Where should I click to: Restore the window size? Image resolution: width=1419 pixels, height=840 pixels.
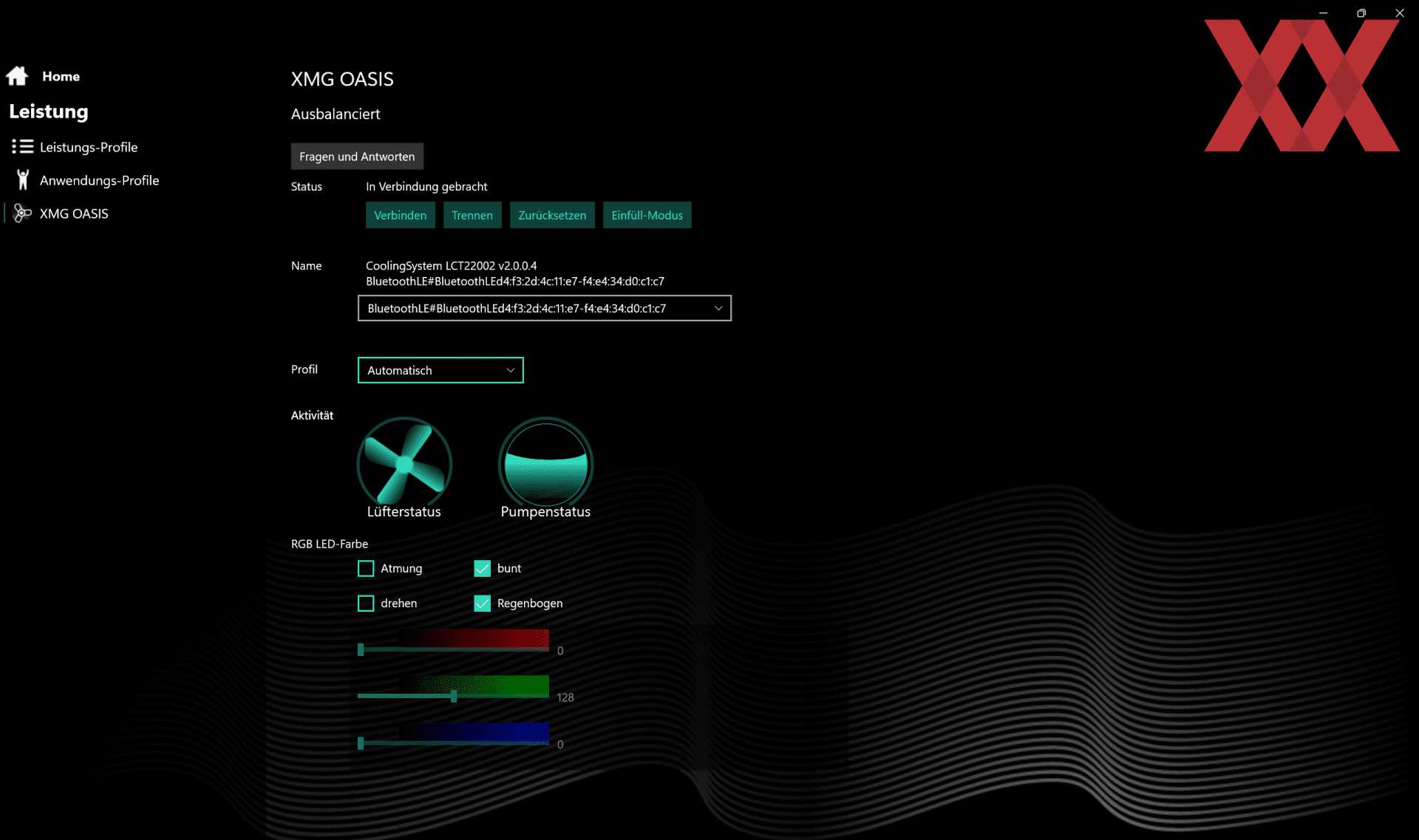tap(1361, 13)
